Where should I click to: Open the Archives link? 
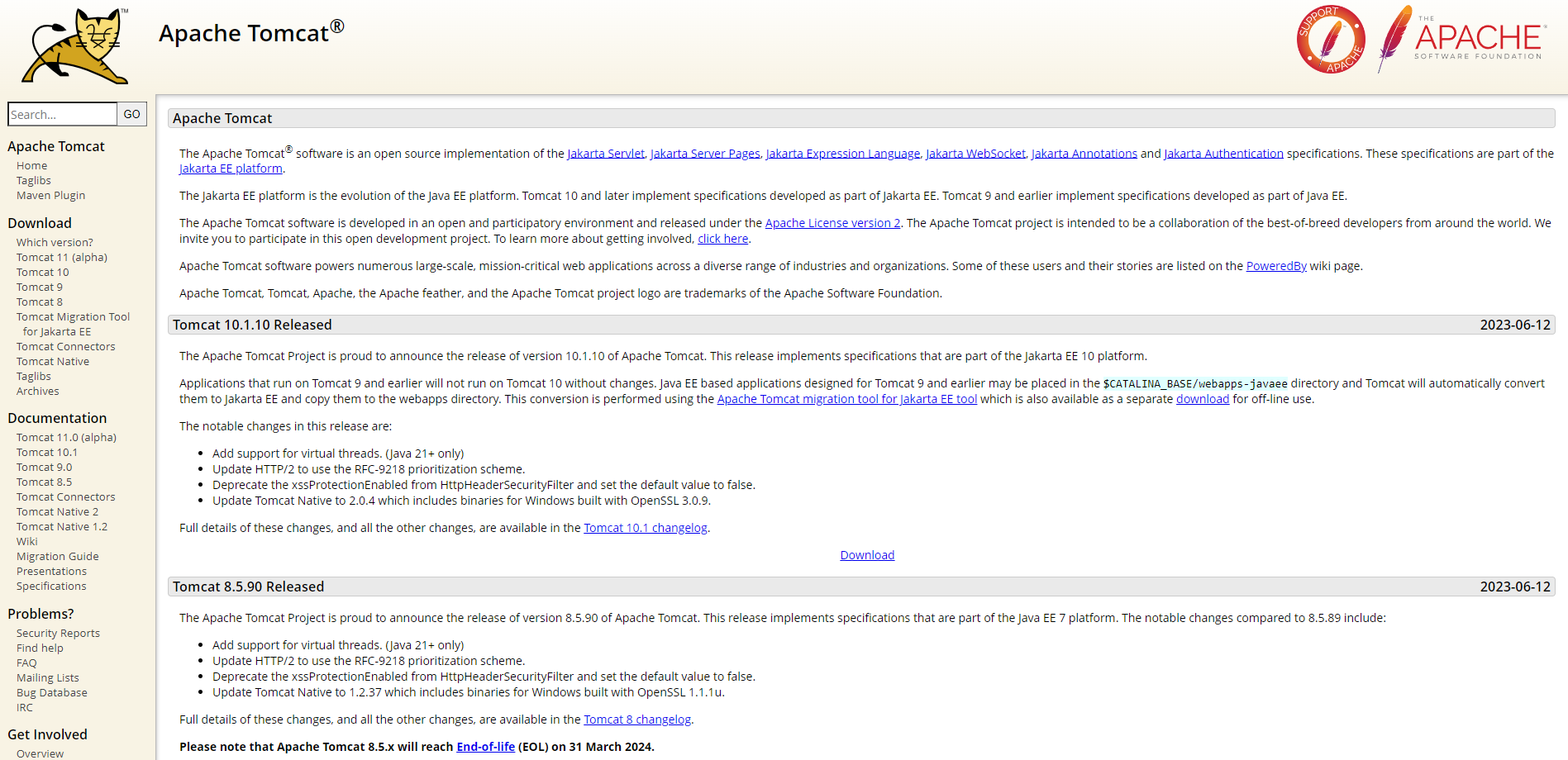(38, 391)
